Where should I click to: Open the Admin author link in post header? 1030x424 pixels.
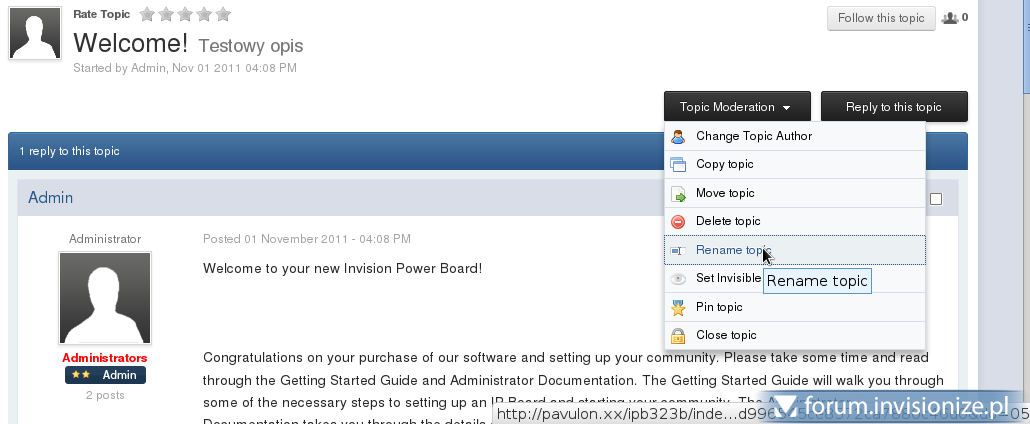pyautogui.click(x=50, y=198)
